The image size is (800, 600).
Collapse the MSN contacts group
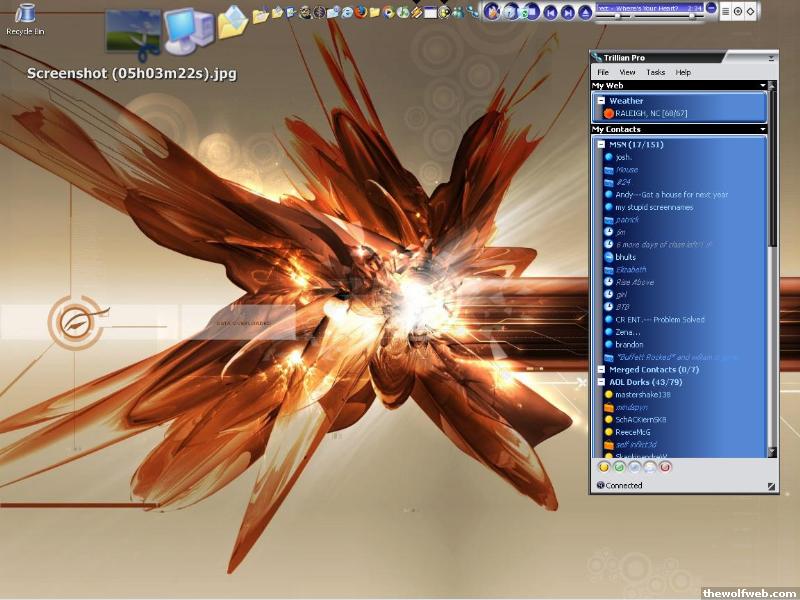point(601,145)
